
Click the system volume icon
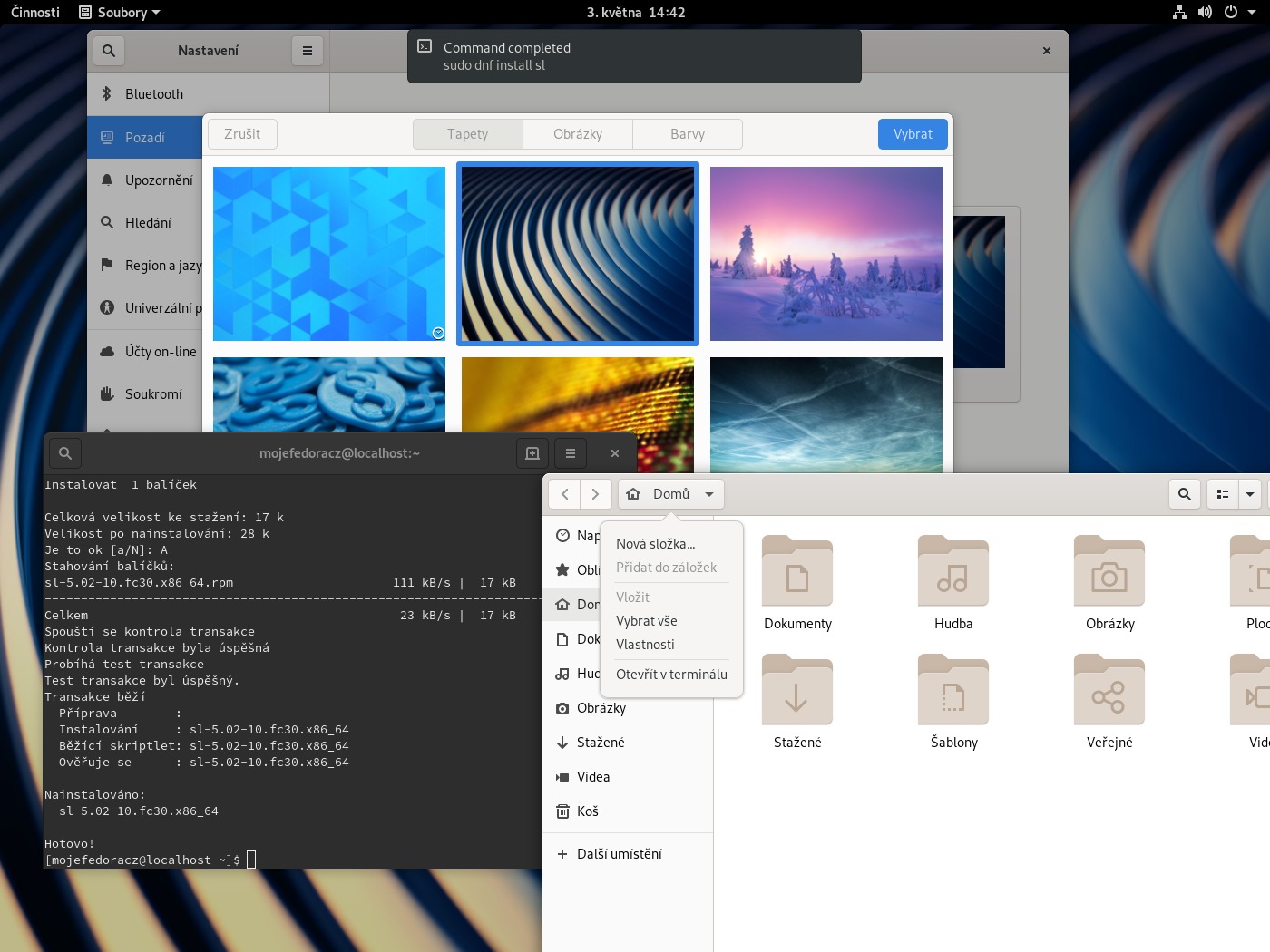pyautogui.click(x=1205, y=13)
